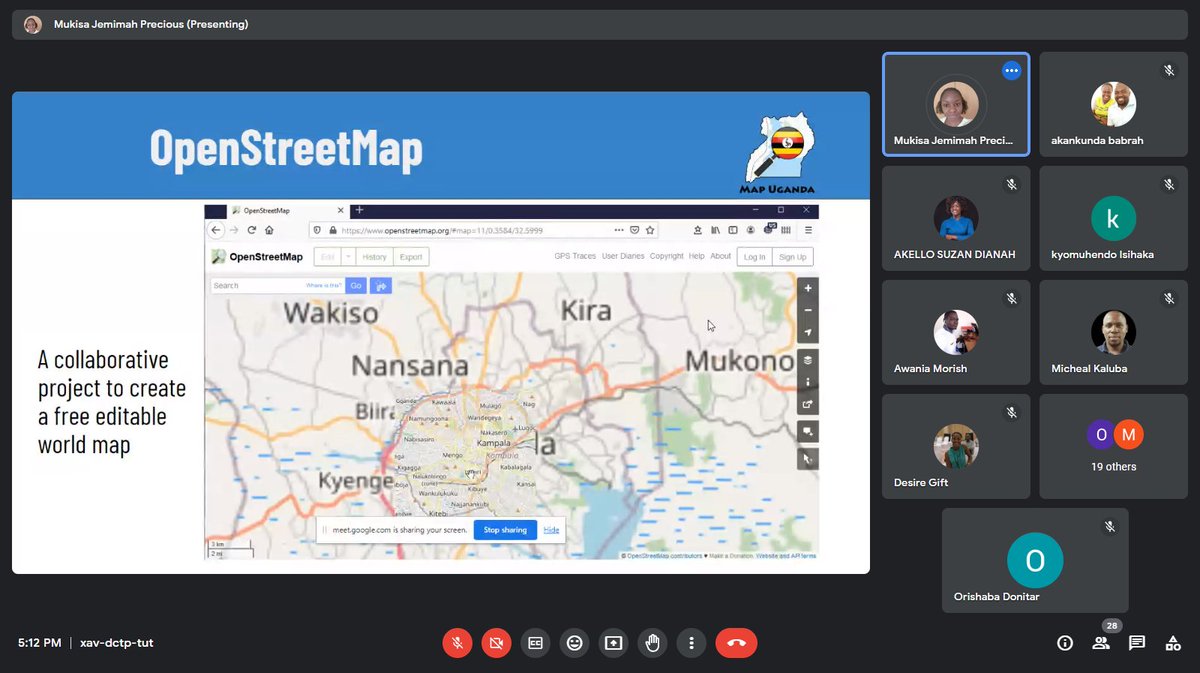Select Desire Gift participant tile

click(956, 446)
